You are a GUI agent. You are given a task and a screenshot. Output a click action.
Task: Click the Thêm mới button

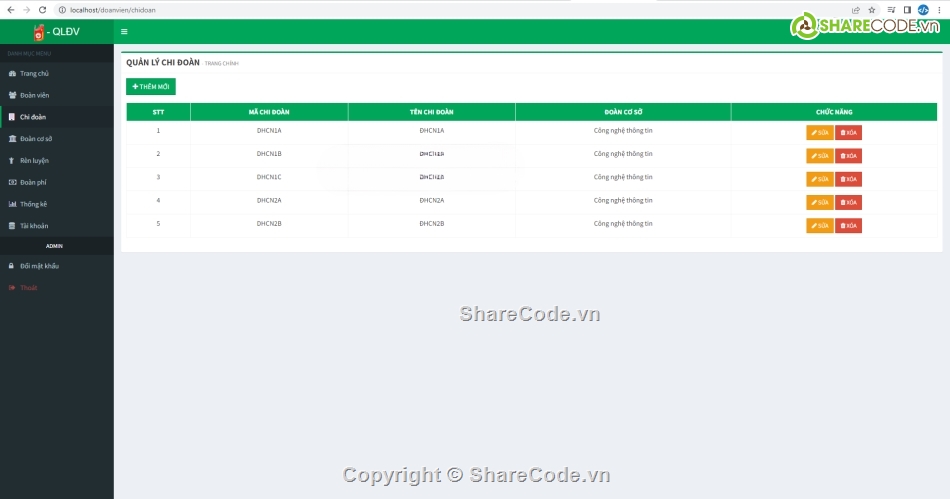pyautogui.click(x=151, y=87)
